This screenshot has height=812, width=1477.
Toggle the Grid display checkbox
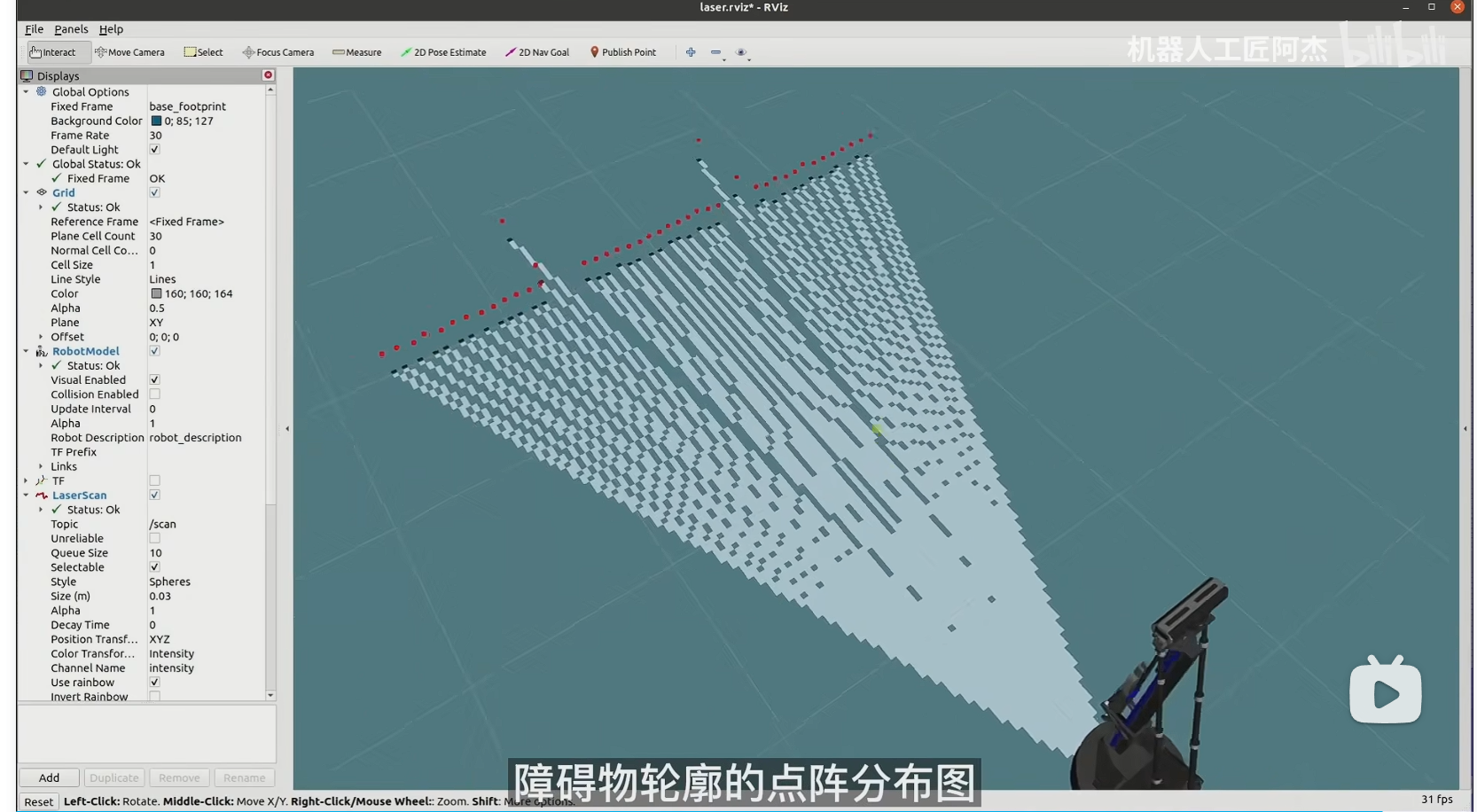pyautogui.click(x=155, y=192)
